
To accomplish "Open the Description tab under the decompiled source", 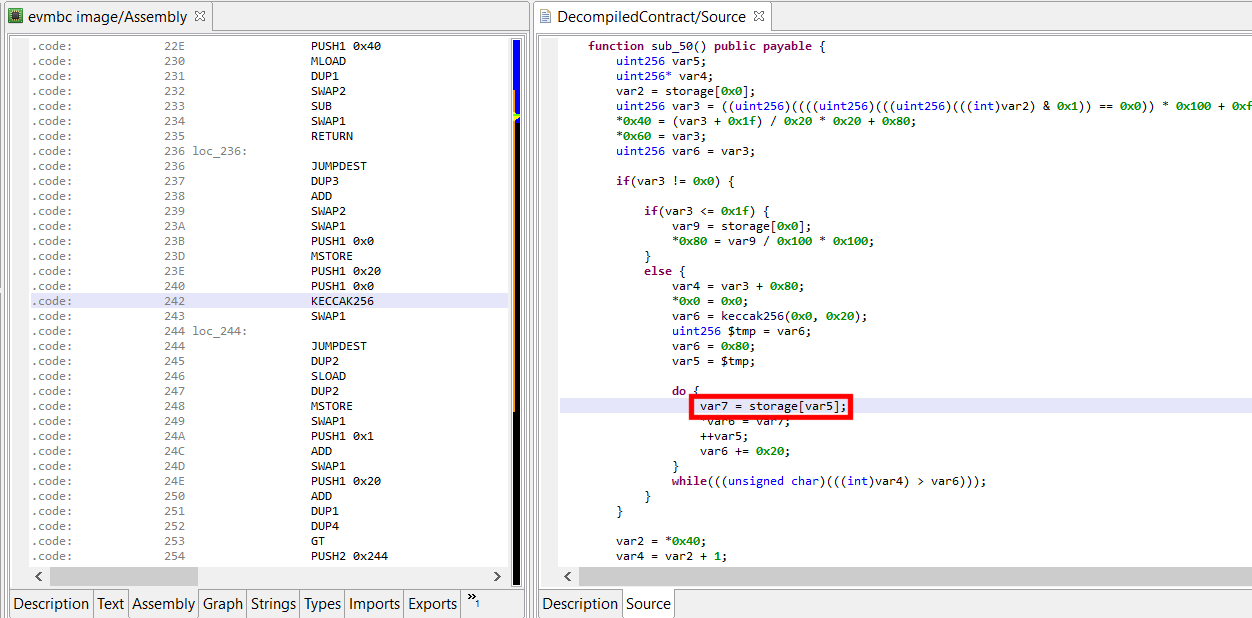I will (580, 604).
